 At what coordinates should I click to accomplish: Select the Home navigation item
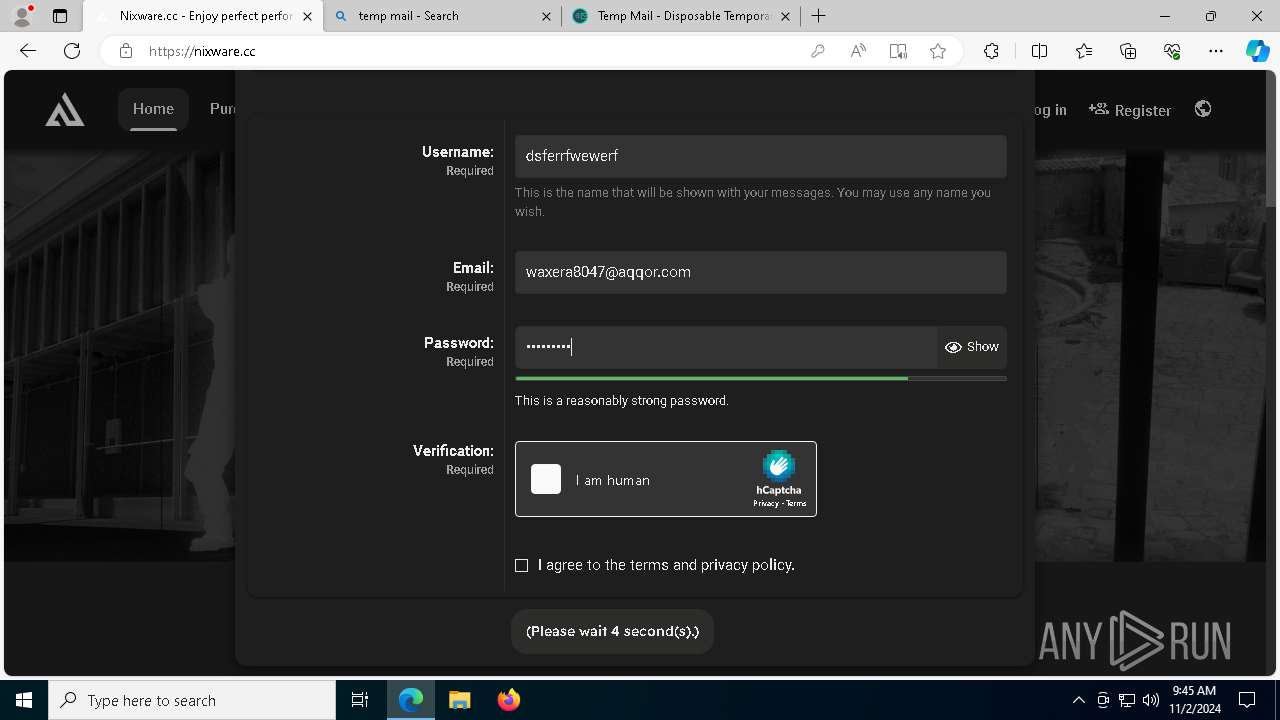153,109
